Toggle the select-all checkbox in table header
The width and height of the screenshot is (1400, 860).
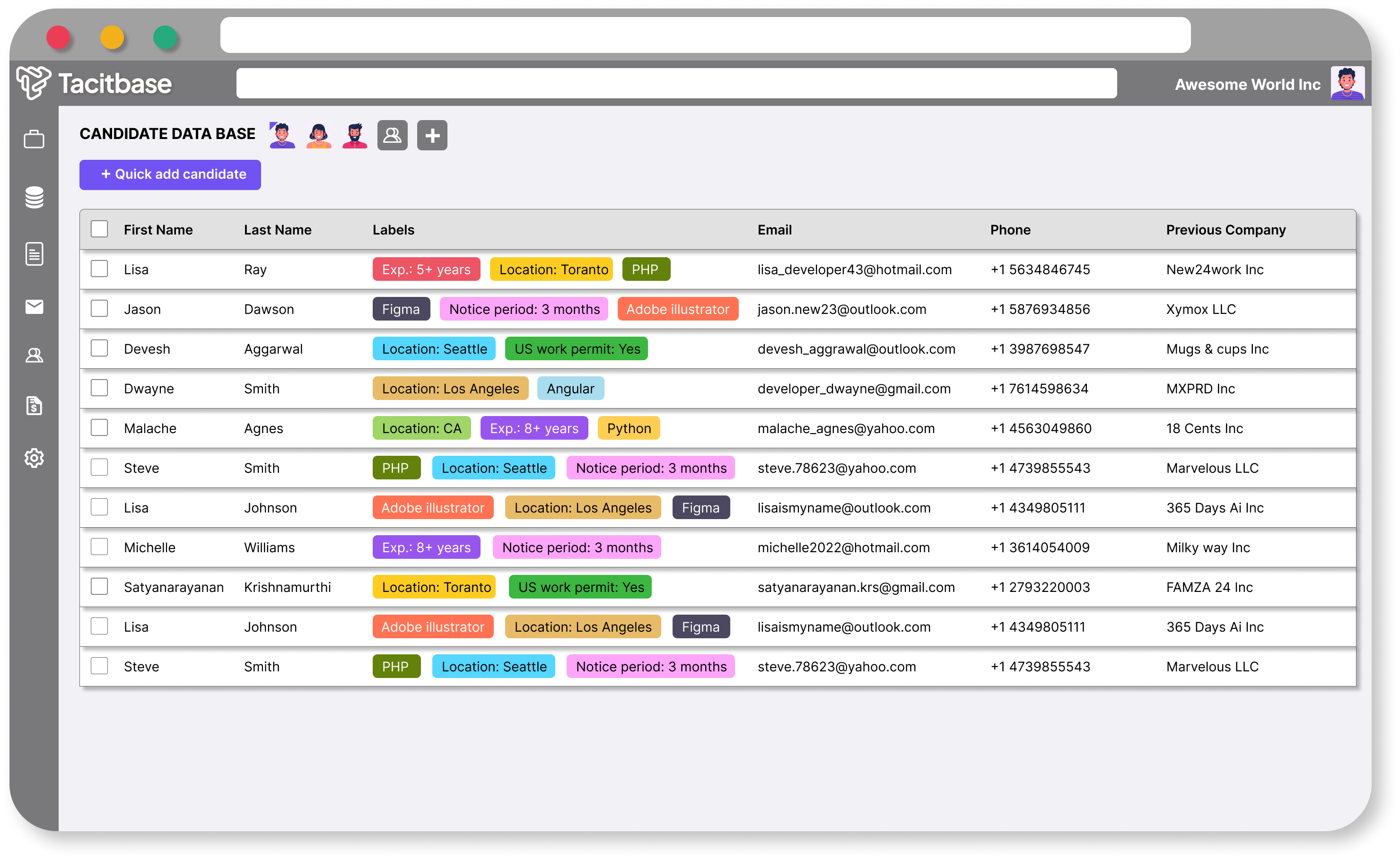point(99,229)
